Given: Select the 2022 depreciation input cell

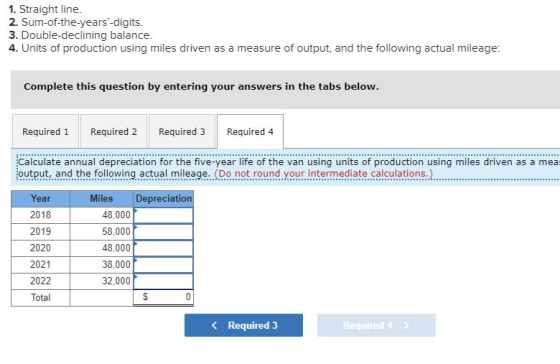Looking at the screenshot, I should coord(164,281).
